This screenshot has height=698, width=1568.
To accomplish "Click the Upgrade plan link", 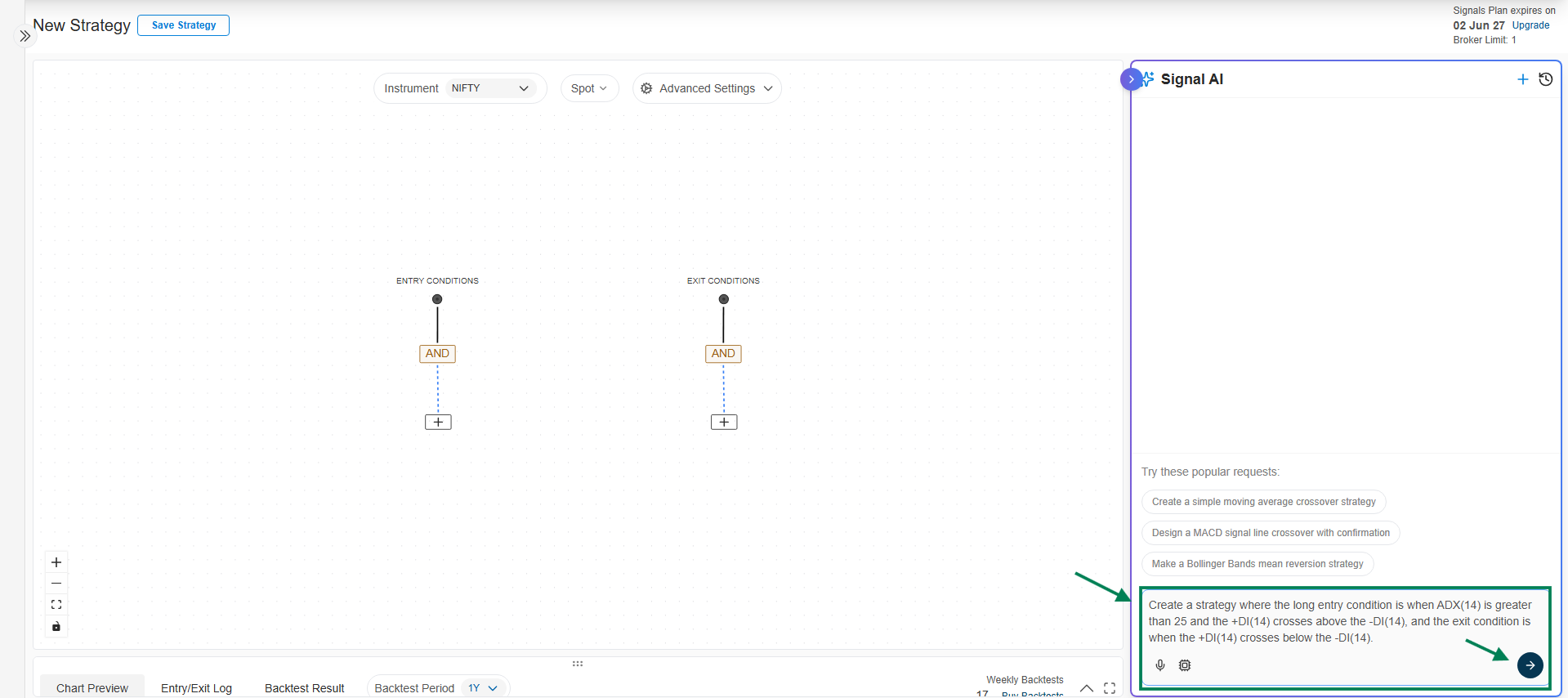I will tap(1530, 25).
